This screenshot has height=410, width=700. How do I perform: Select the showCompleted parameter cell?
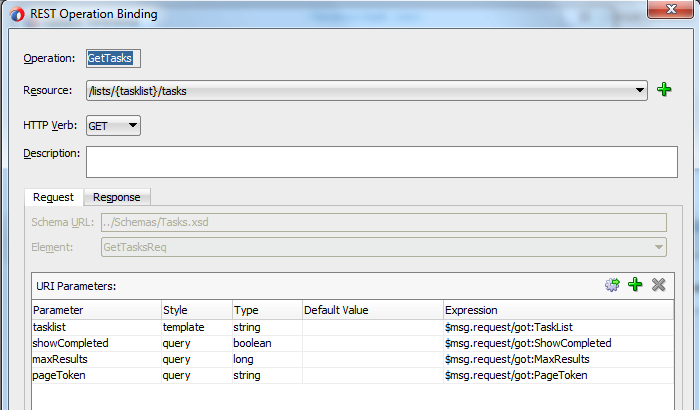click(x=96, y=343)
